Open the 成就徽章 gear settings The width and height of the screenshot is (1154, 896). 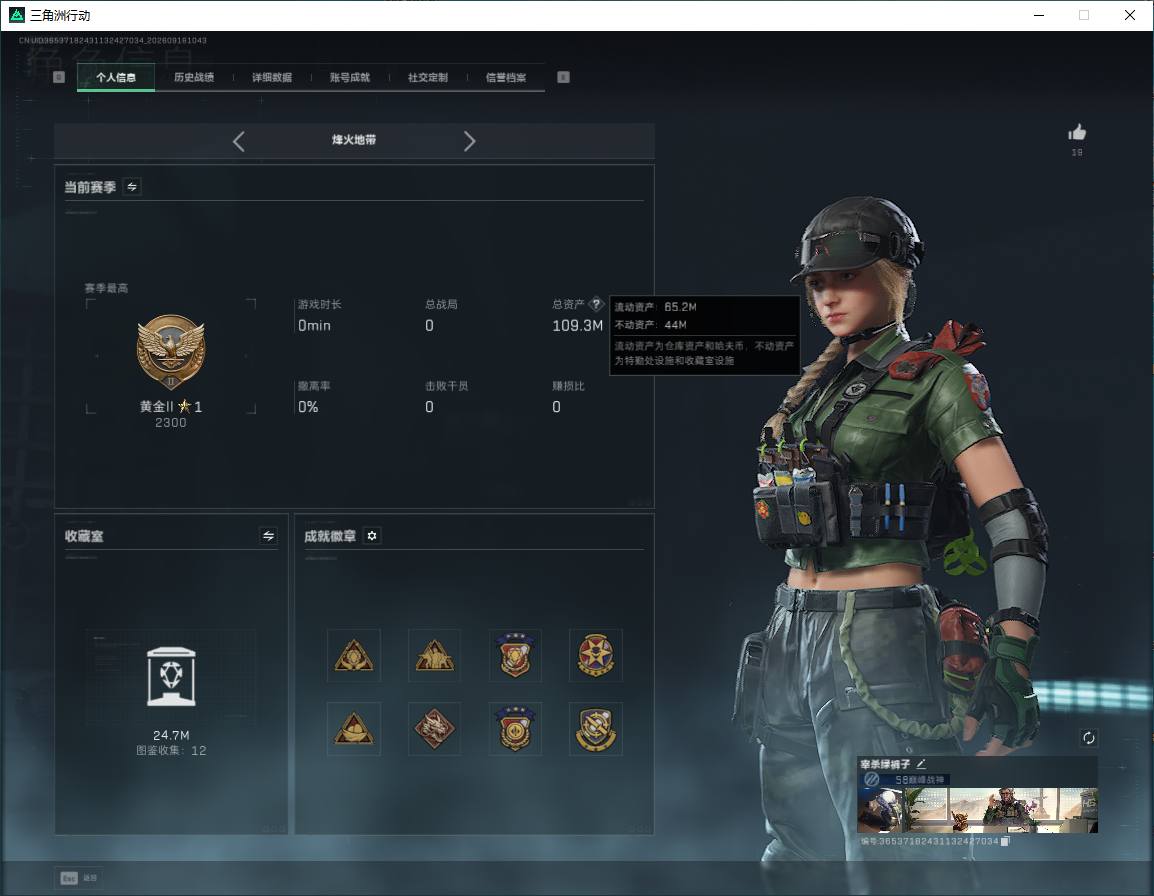click(x=372, y=536)
